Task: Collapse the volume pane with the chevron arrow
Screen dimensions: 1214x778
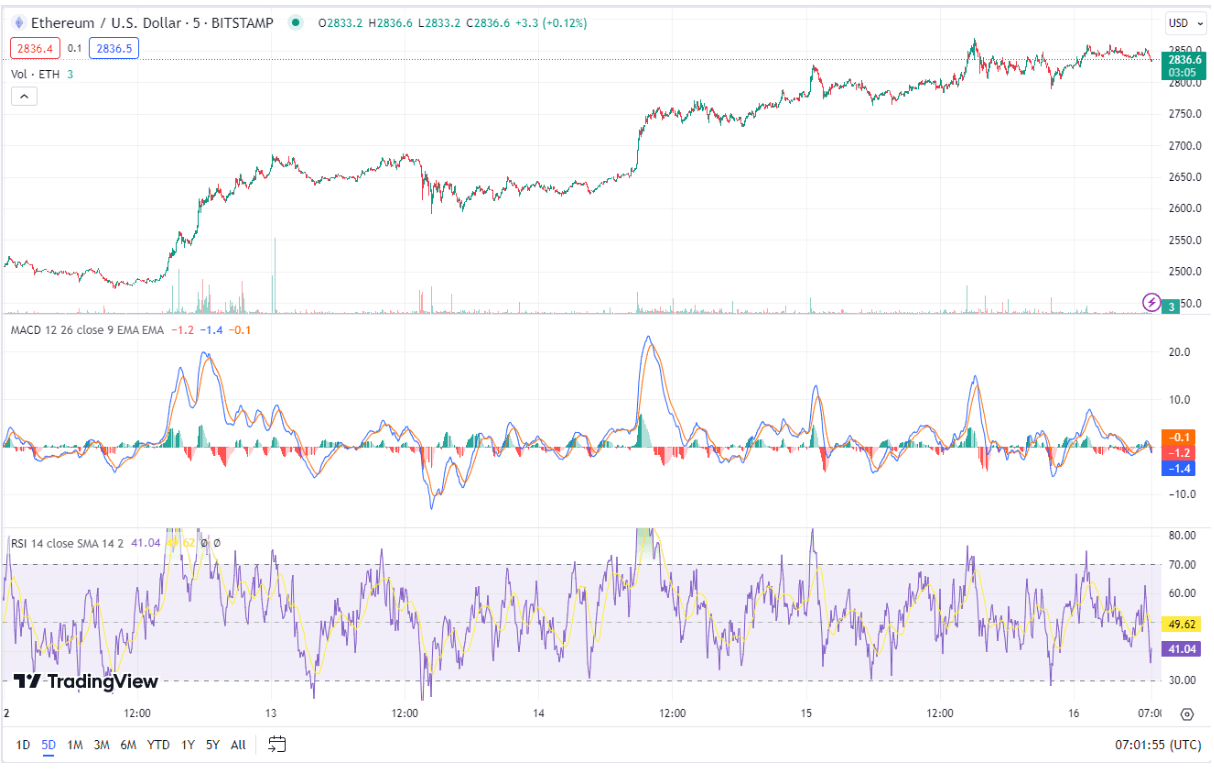Action: tap(23, 96)
